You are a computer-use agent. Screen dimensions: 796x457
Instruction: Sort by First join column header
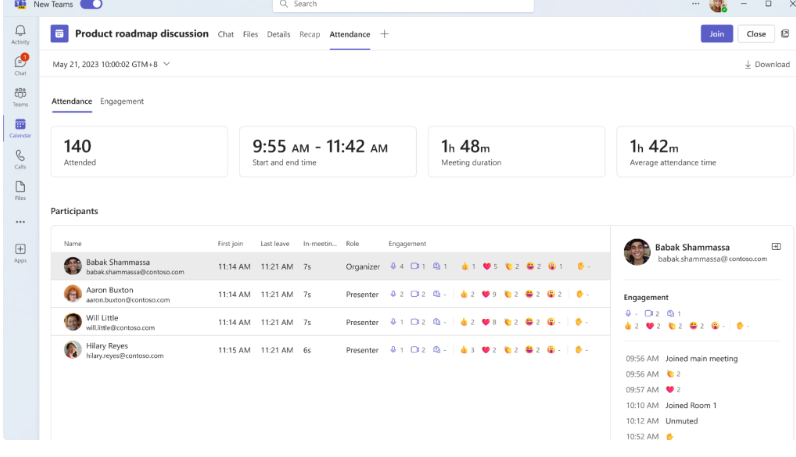pos(230,244)
